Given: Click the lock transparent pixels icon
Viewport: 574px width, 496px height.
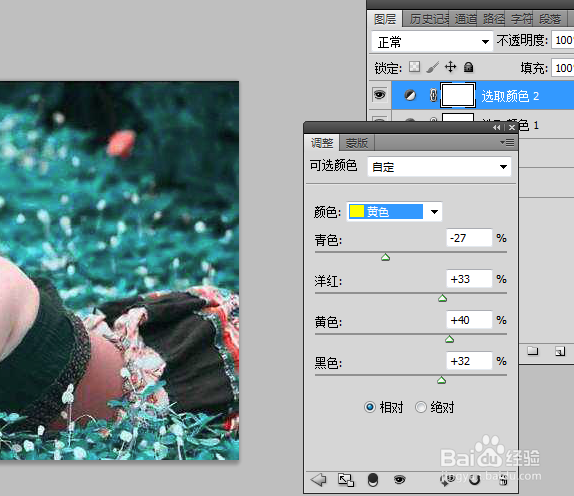Looking at the screenshot, I should point(414,67).
